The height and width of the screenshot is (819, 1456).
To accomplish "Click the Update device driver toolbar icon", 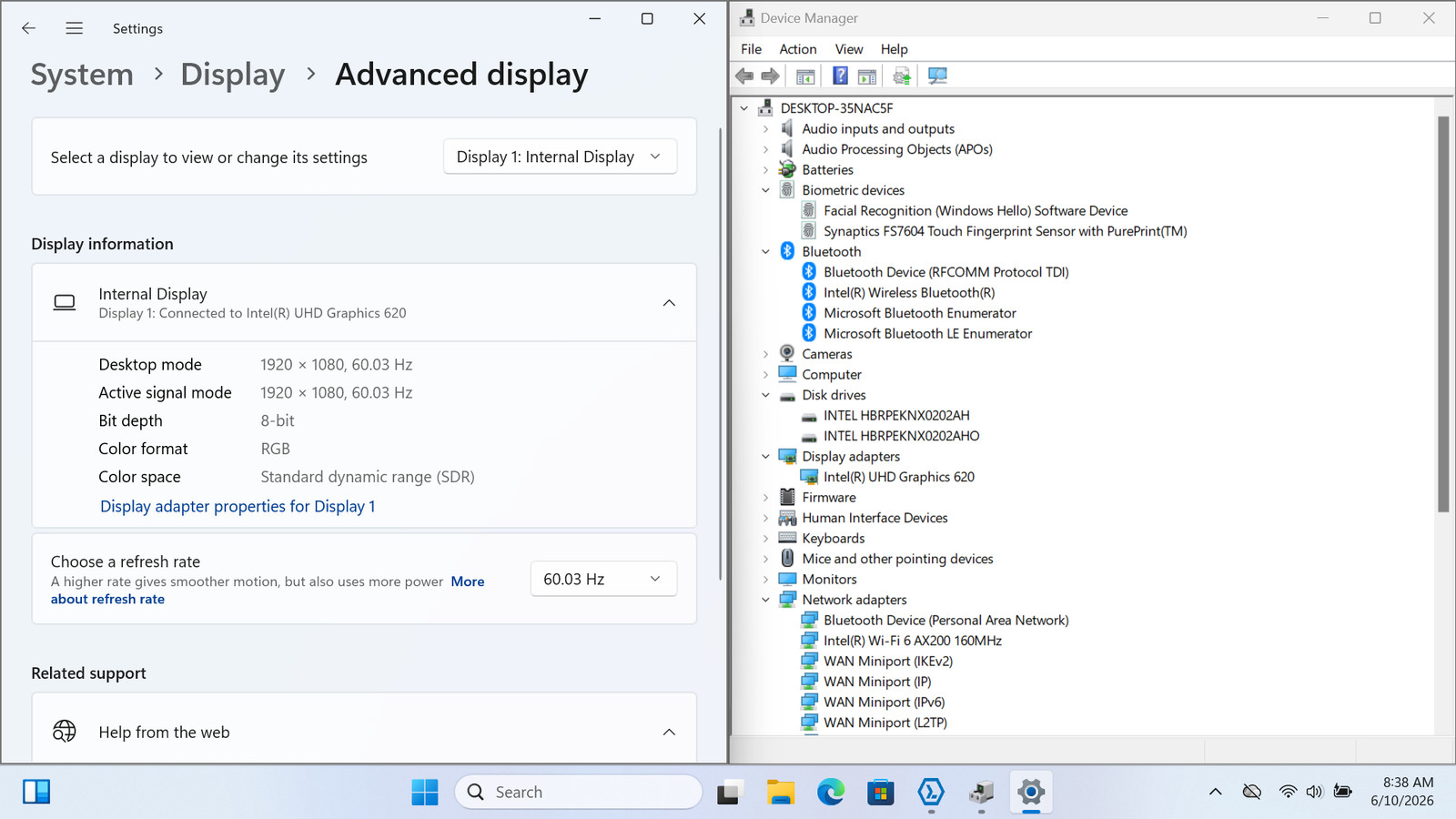I will [x=902, y=76].
